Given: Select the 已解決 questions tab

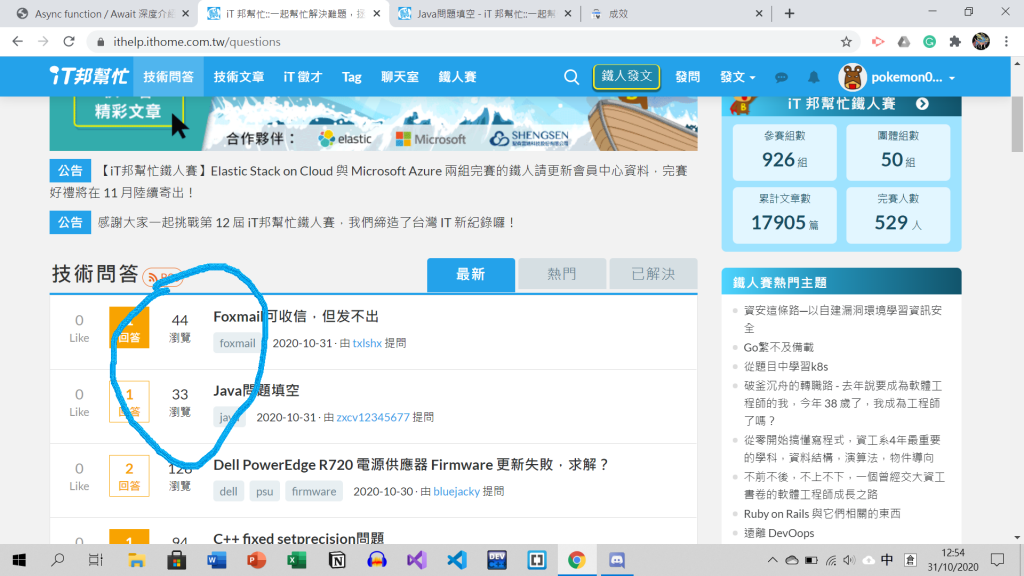Looking at the screenshot, I should 653,274.
